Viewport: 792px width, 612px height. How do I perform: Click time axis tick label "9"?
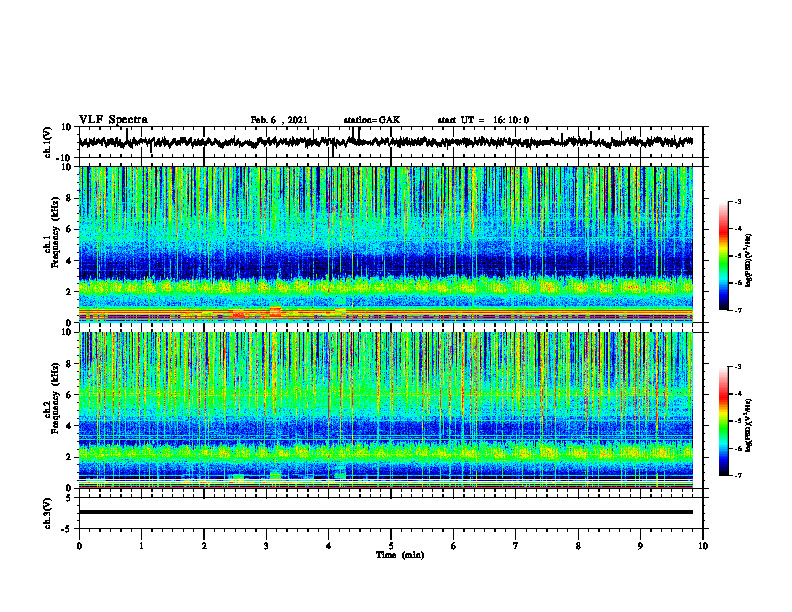[x=640, y=546]
